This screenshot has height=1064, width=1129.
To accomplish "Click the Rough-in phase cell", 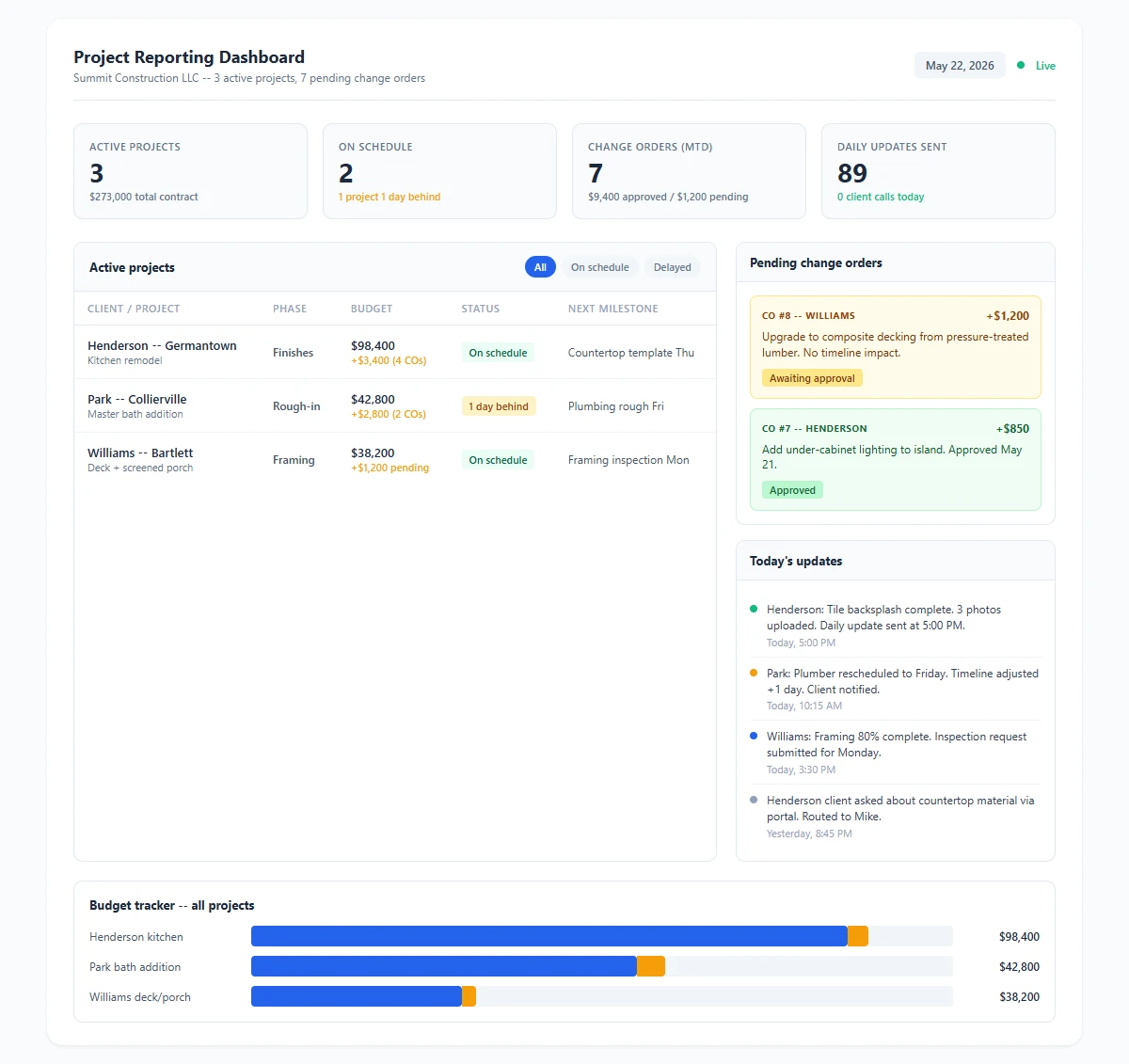I will 296,406.
